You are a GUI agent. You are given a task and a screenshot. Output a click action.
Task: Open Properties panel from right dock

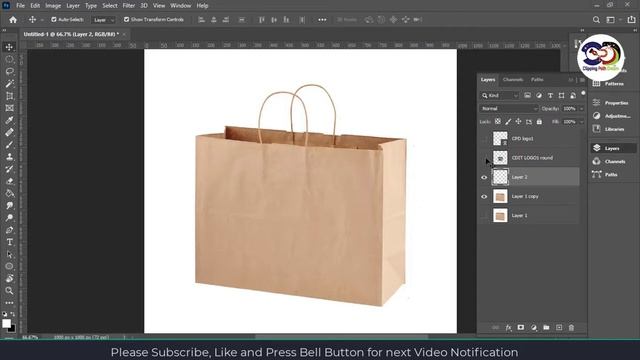[x=612, y=103]
